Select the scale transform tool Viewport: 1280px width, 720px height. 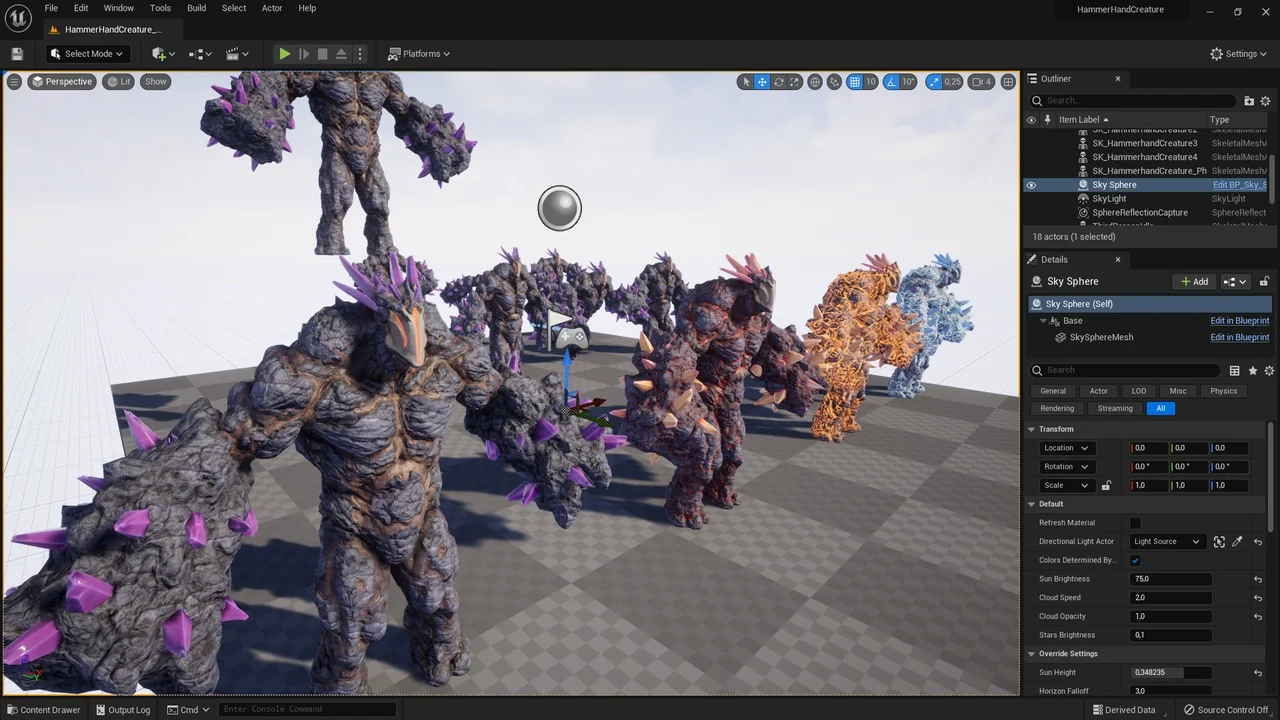click(x=795, y=82)
